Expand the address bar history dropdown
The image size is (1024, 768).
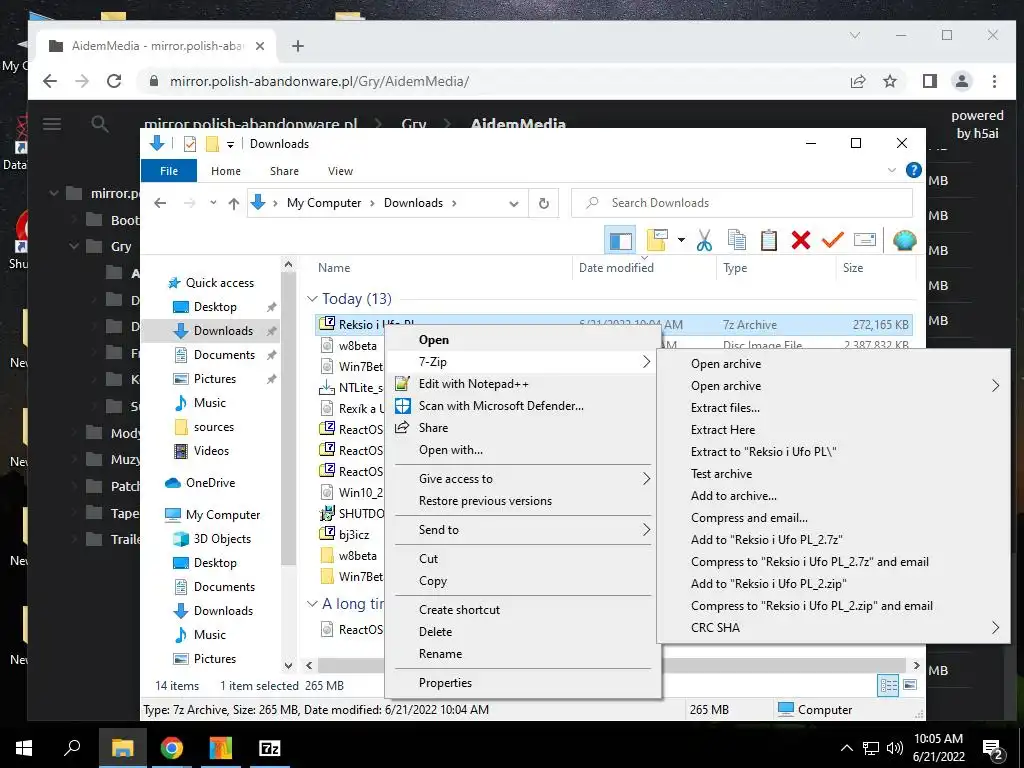point(514,204)
